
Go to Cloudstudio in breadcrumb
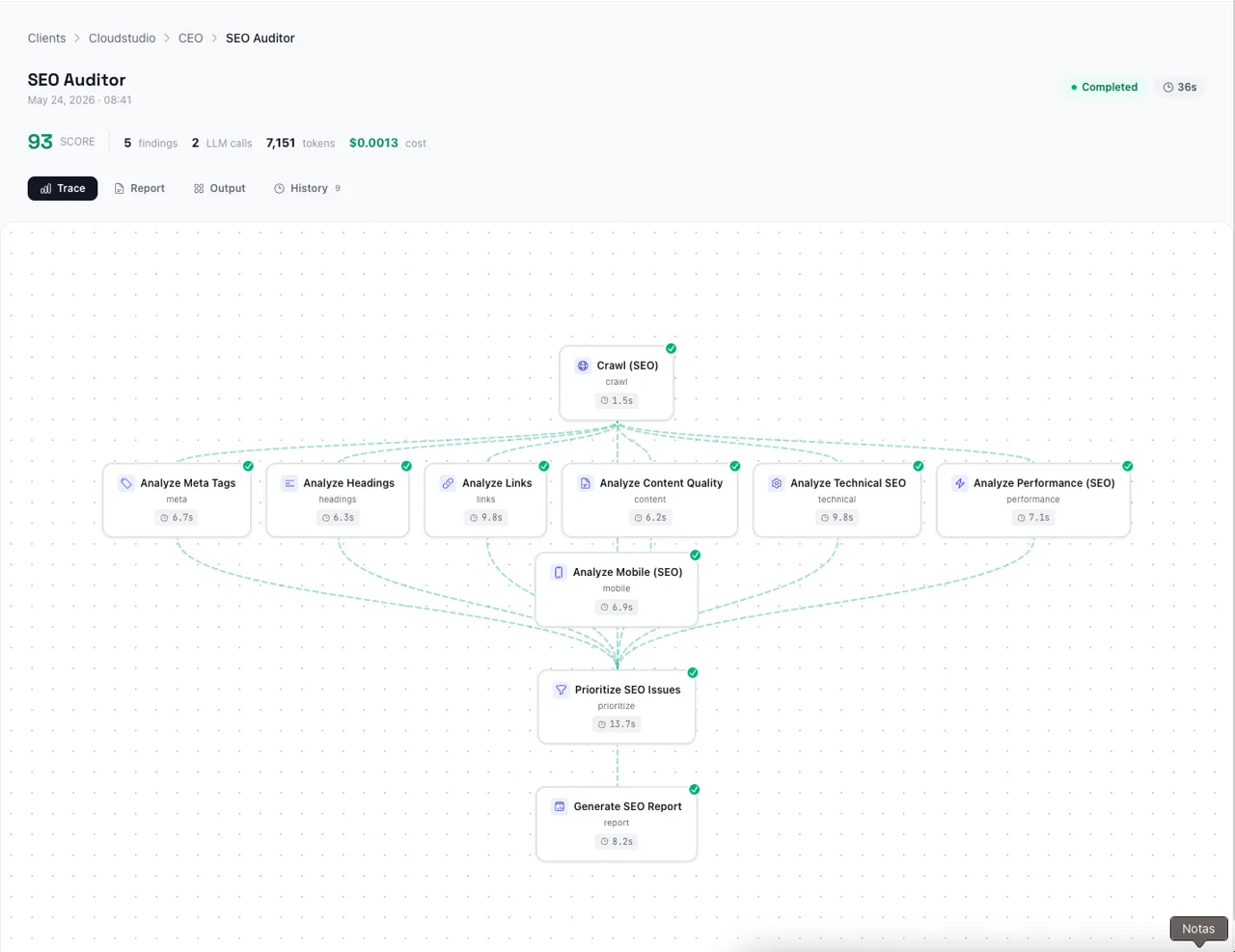click(122, 39)
